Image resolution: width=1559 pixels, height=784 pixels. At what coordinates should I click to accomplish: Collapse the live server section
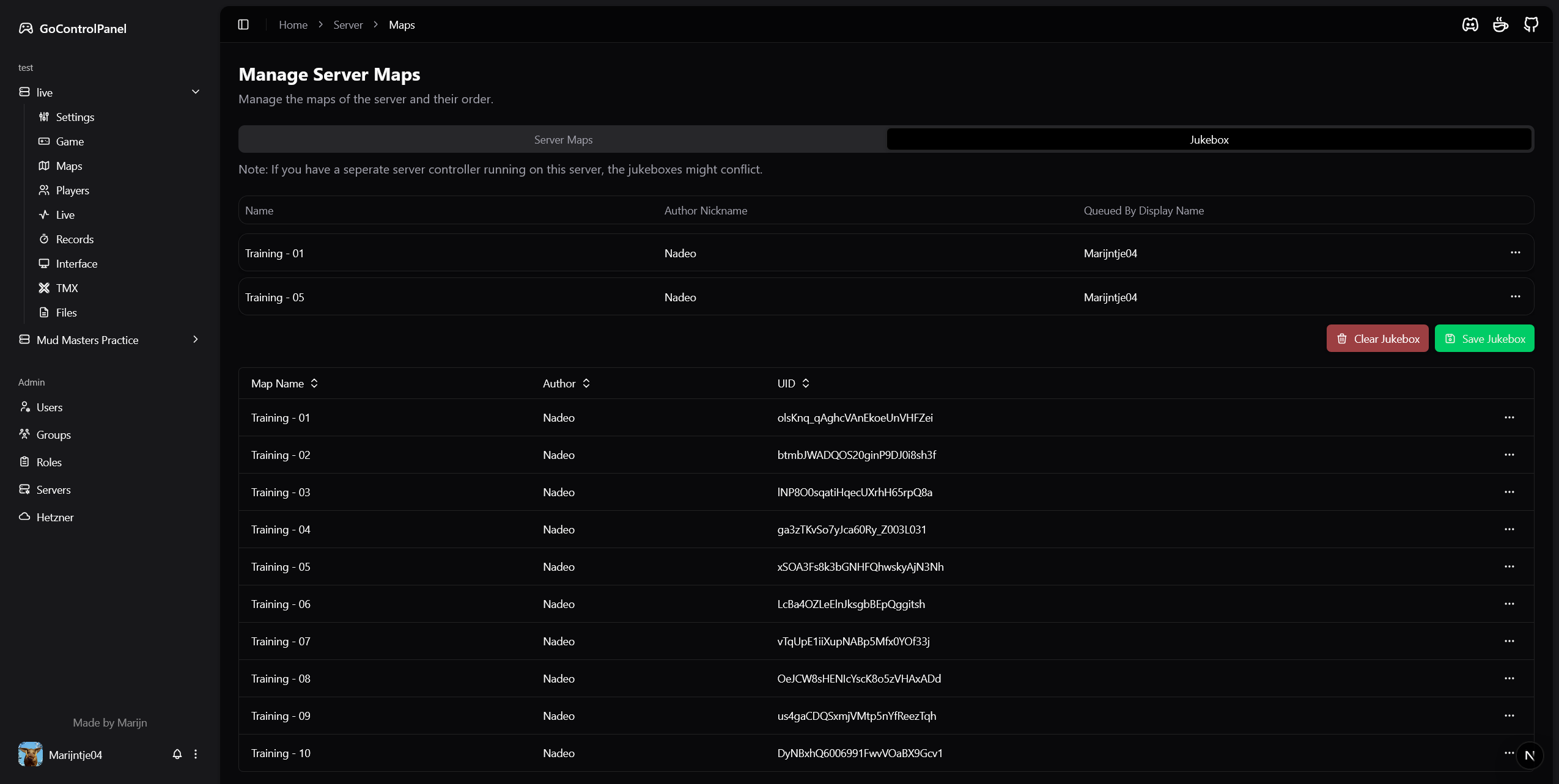pyautogui.click(x=196, y=92)
